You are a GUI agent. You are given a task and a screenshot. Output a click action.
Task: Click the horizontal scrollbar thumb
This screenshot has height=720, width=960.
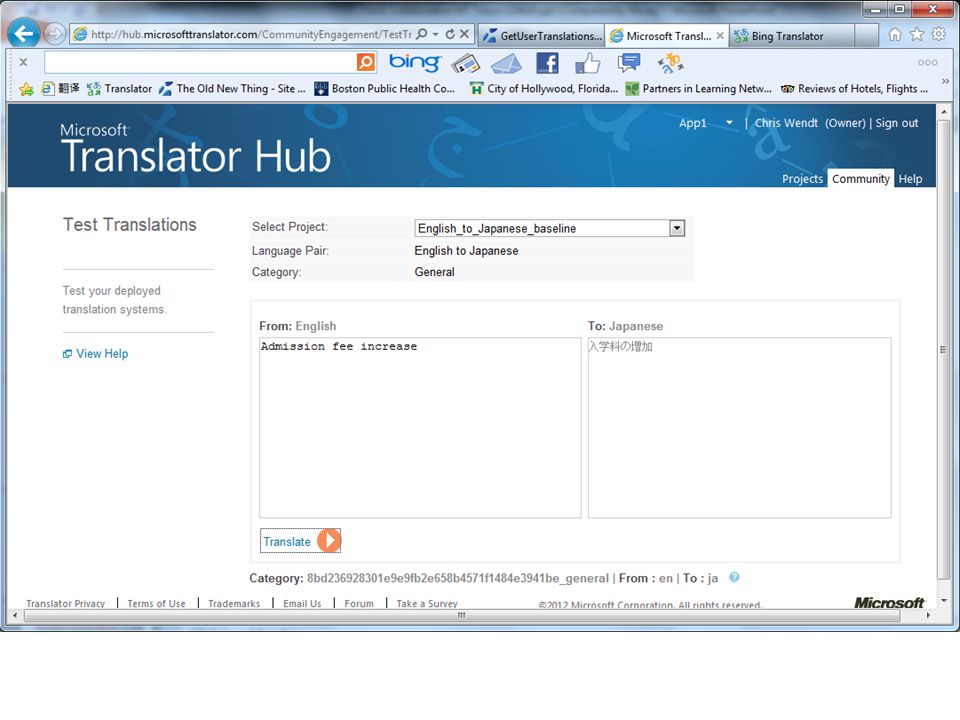[x=462, y=615]
